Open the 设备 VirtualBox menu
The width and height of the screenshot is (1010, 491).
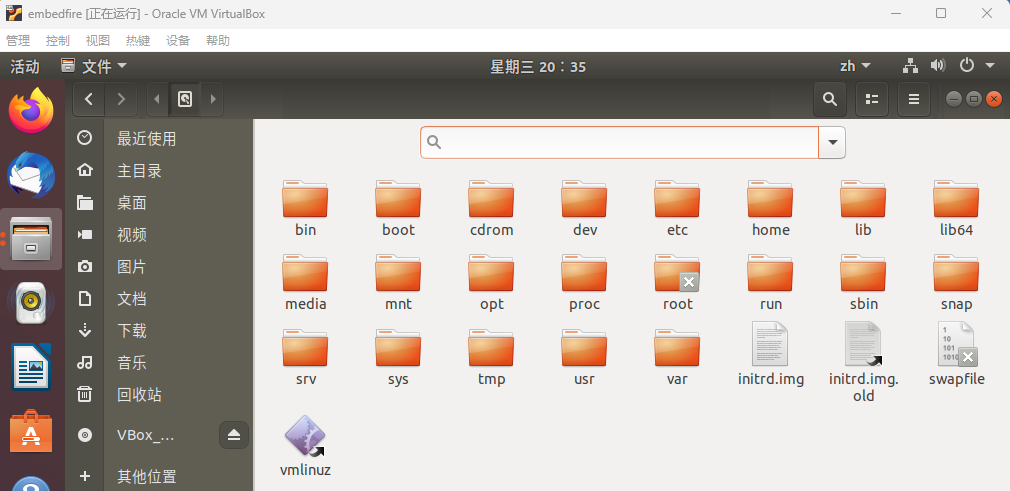click(178, 41)
